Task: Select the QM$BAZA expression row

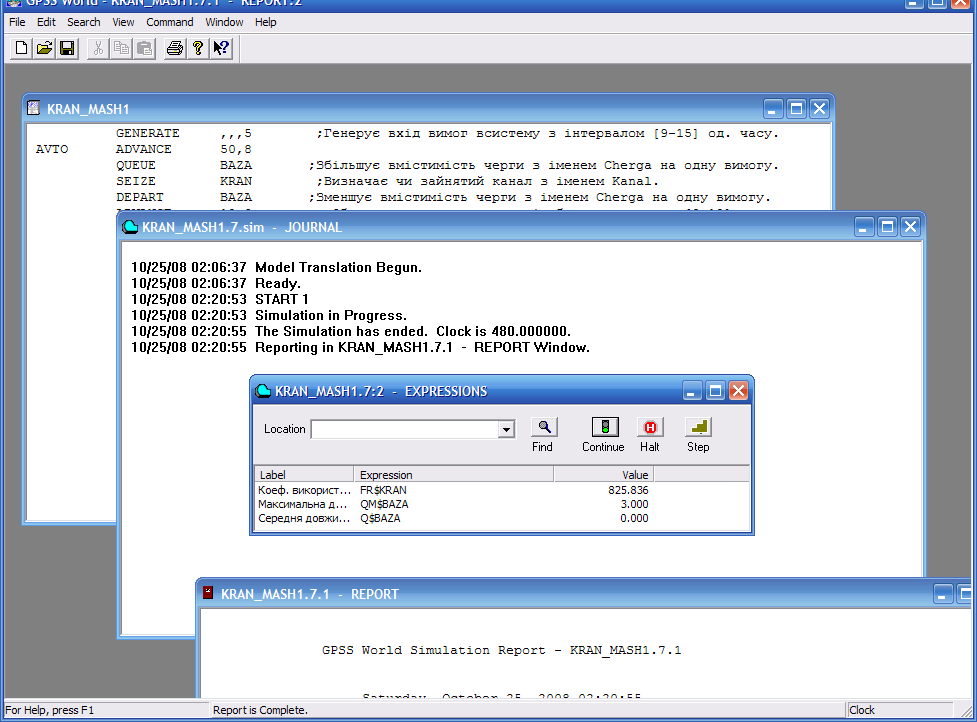Action: click(502, 504)
